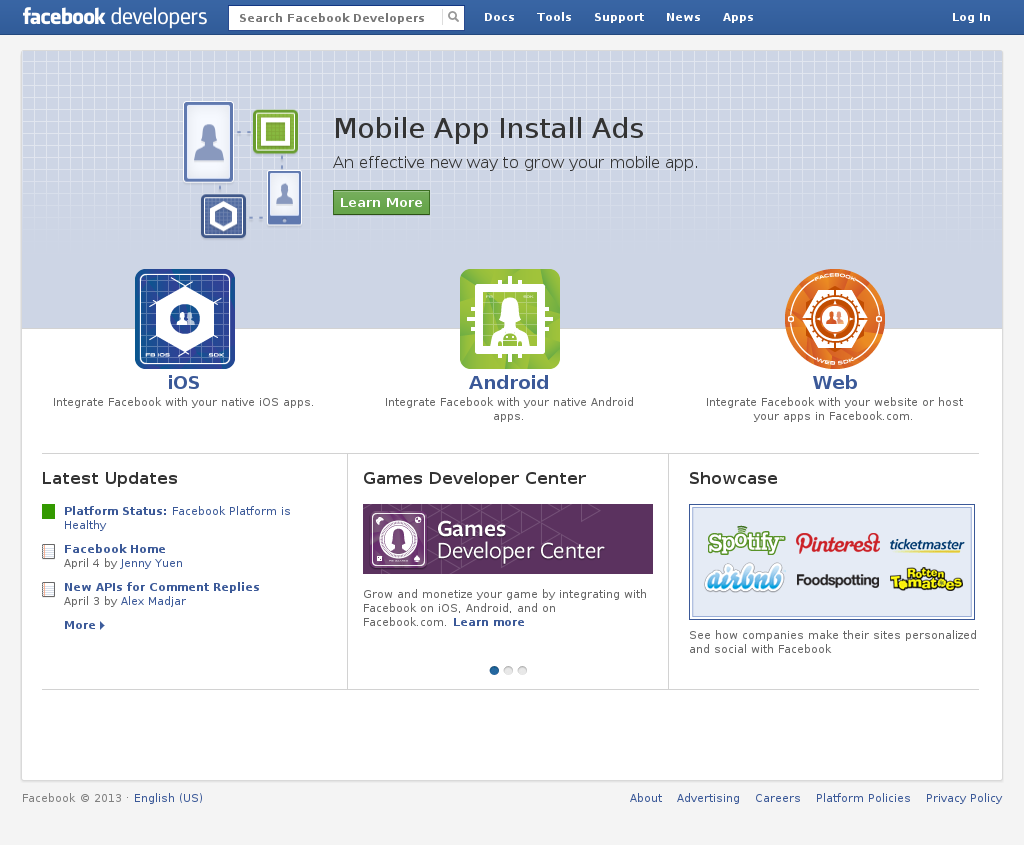Click Log In link
1024x845 pixels.
(971, 17)
